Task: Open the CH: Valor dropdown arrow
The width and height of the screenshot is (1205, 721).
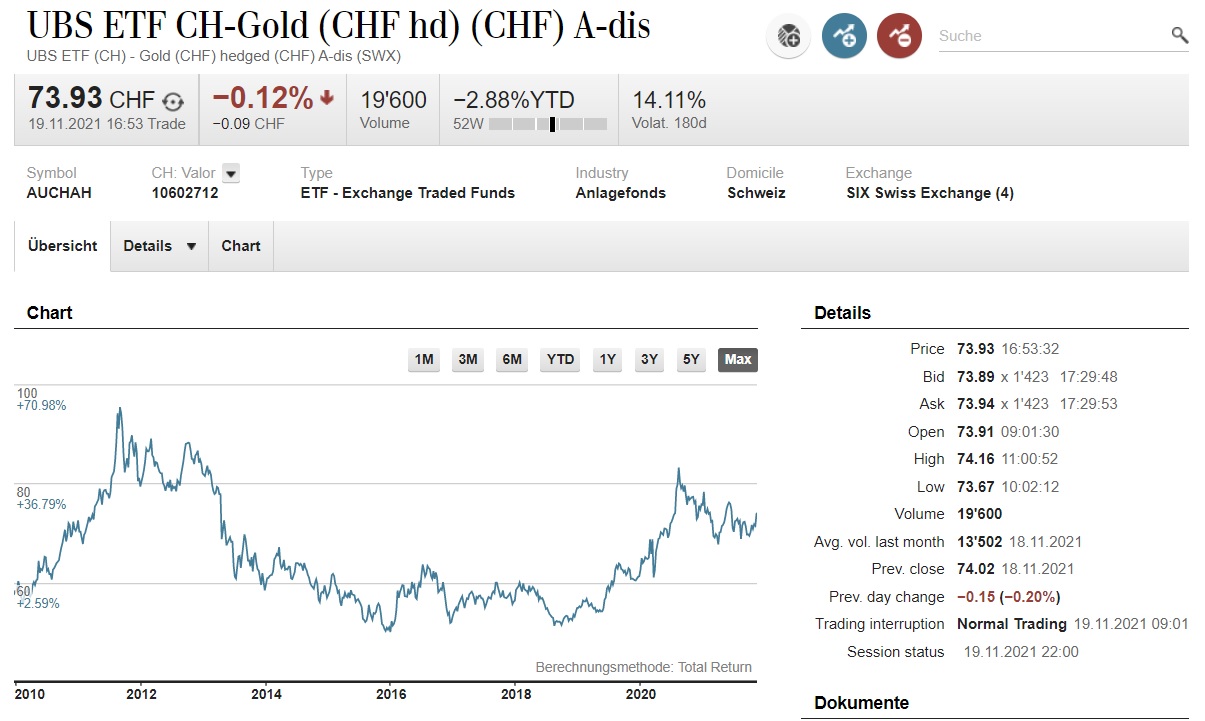Action: [x=231, y=173]
